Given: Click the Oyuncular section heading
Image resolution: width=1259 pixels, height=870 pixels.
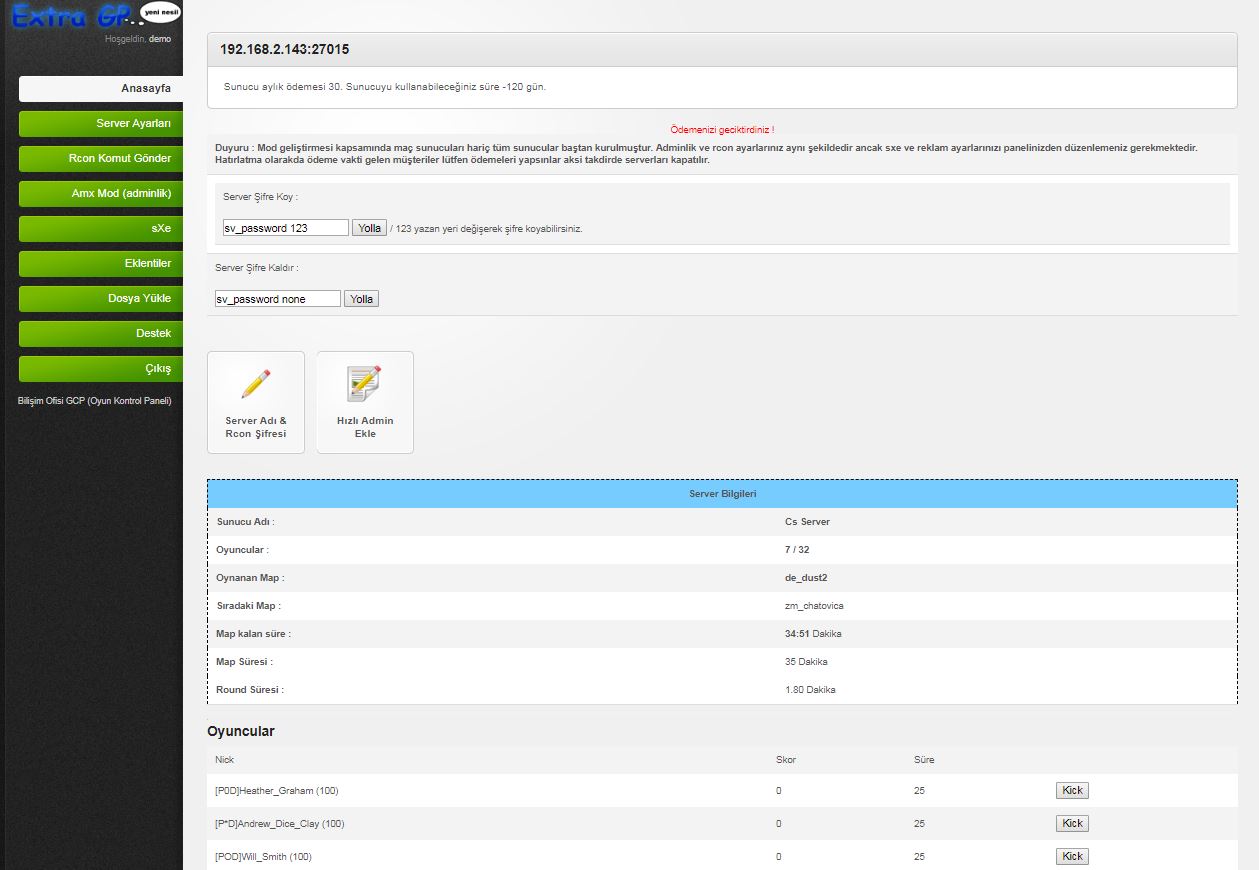Looking at the screenshot, I should pos(241,731).
